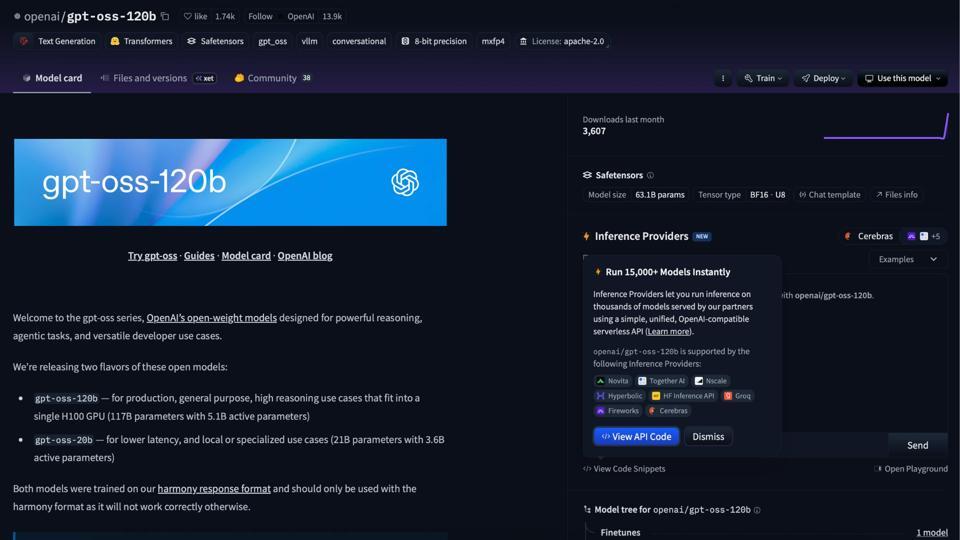Select the Together AI provider chip
The width and height of the screenshot is (960, 540).
pos(661,381)
